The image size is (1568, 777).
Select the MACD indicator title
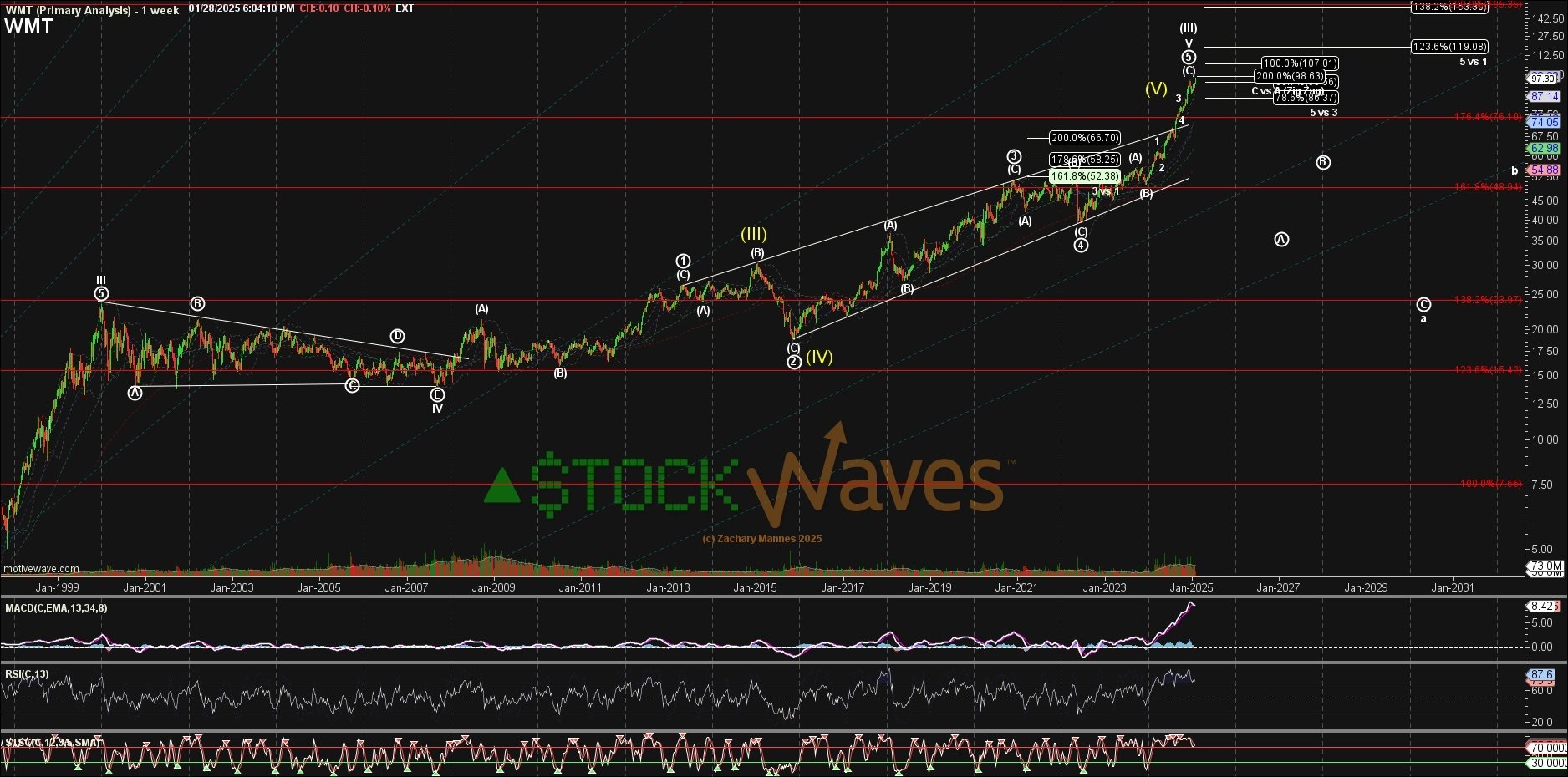(x=56, y=608)
